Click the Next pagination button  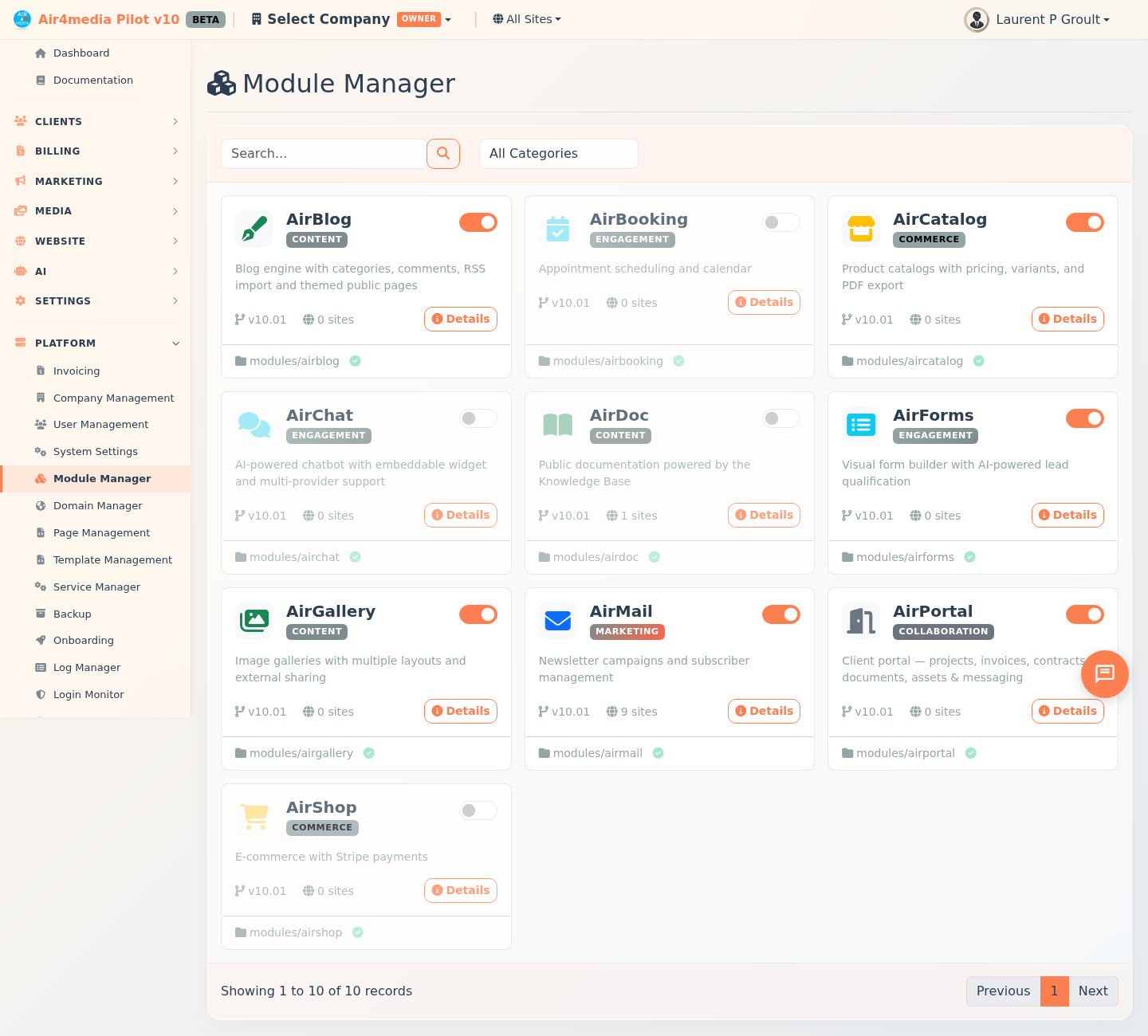(x=1093, y=991)
